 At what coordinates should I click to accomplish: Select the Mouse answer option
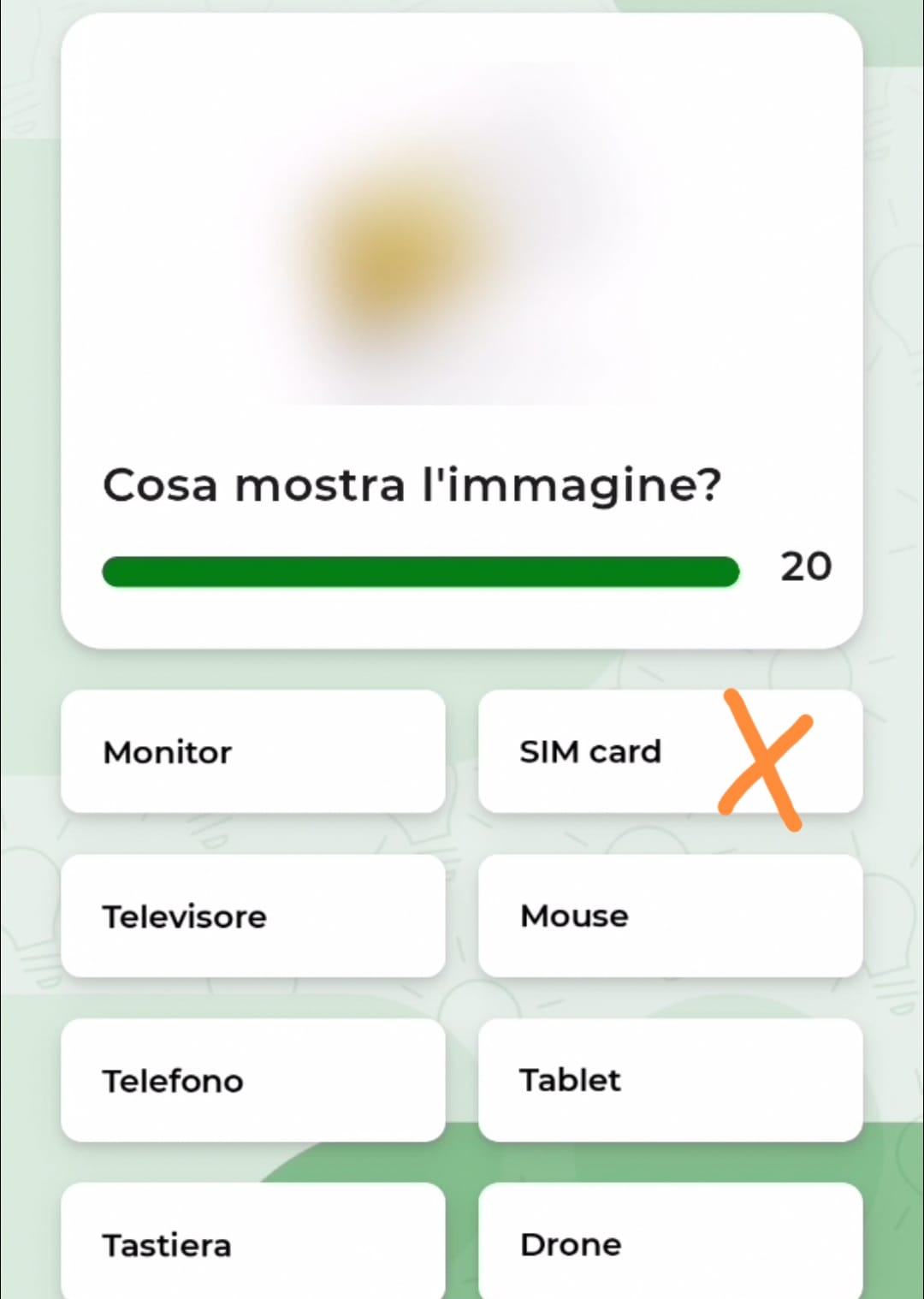(670, 916)
